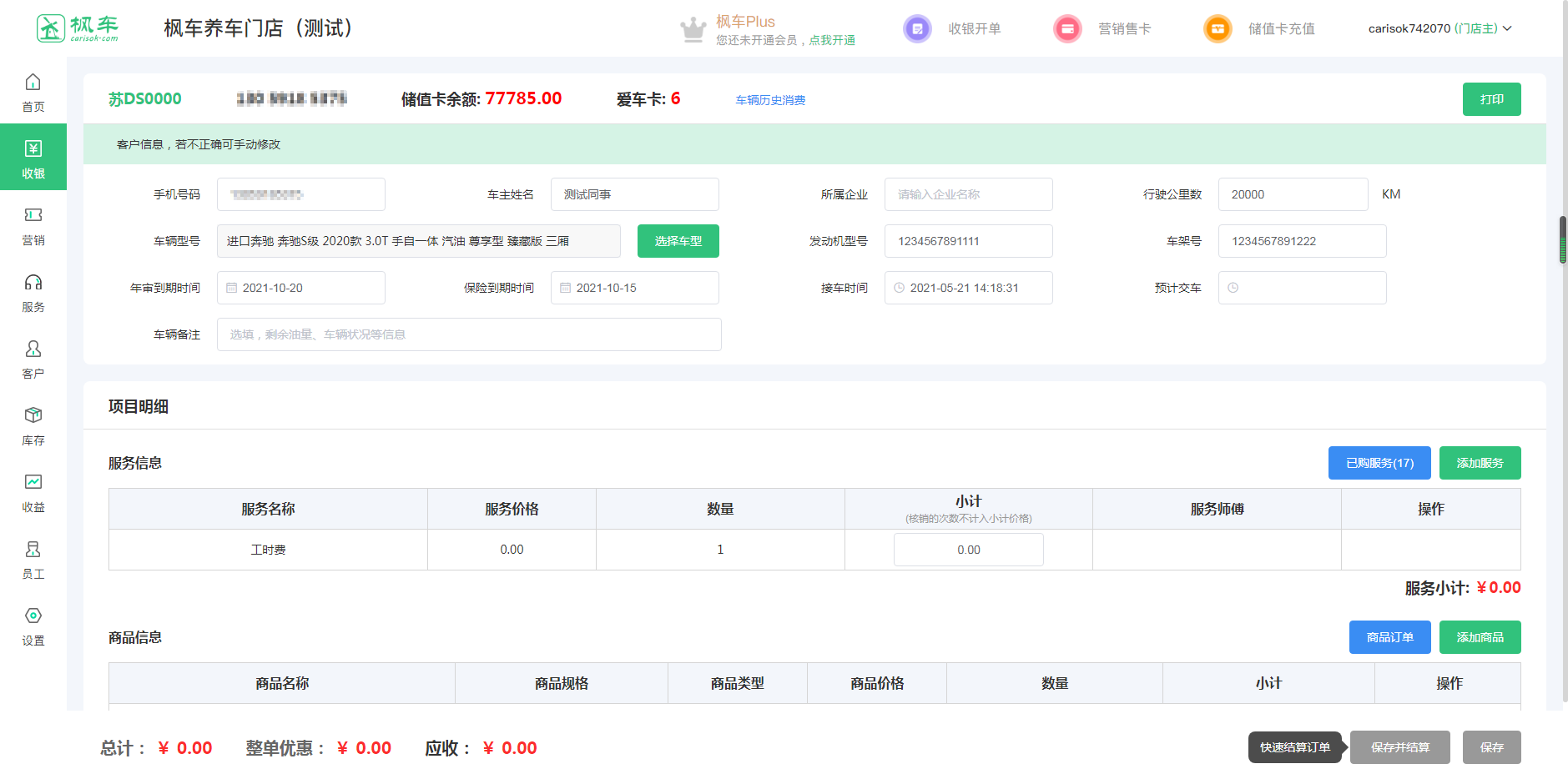Go to 客户 customer sidebar icon
Image resolution: width=1568 pixels, height=784 pixels.
coord(33,349)
